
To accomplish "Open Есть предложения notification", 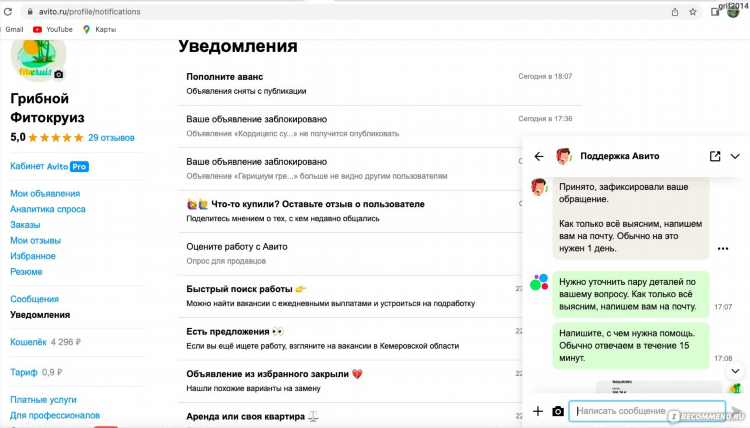I will [350, 339].
